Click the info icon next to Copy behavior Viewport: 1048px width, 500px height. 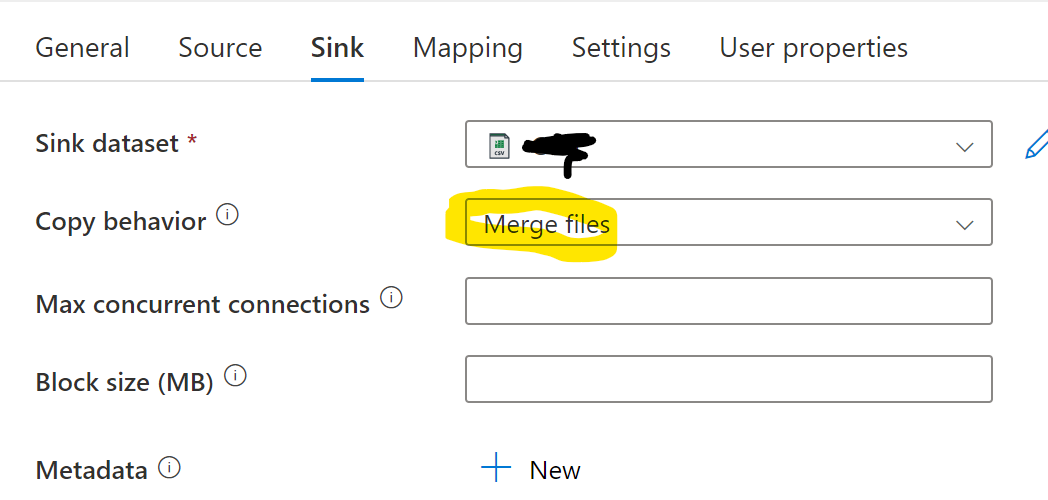pyautogui.click(x=228, y=215)
